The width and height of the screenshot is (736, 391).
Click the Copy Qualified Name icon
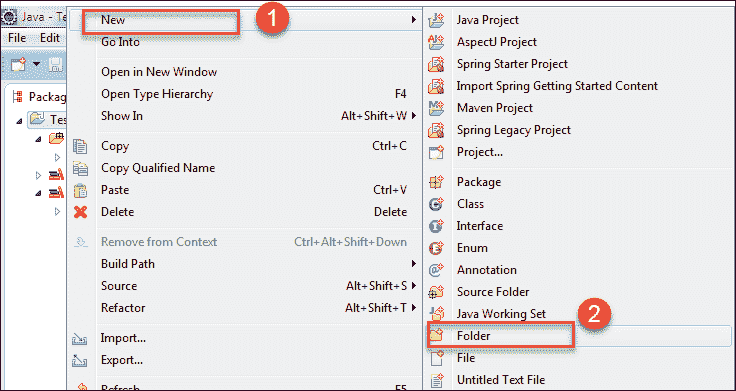coord(81,168)
